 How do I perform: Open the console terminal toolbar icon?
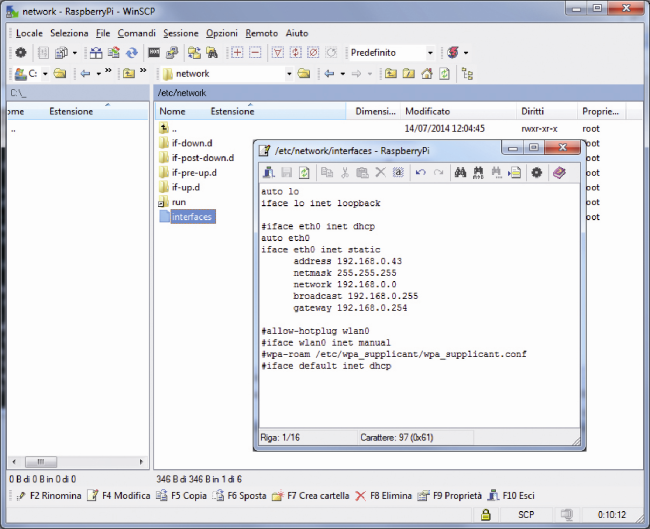(155, 52)
